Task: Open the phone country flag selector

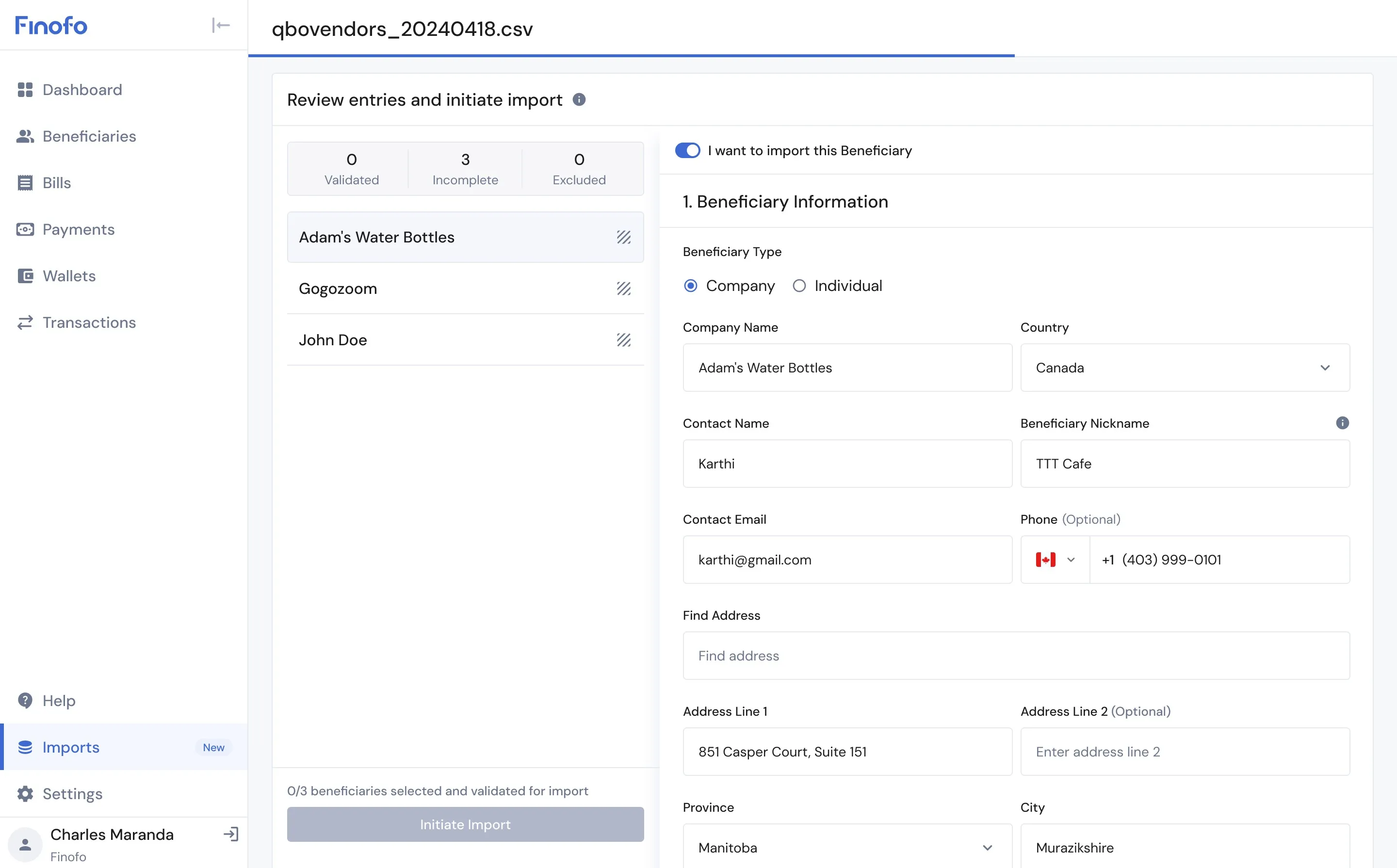Action: 1055,560
